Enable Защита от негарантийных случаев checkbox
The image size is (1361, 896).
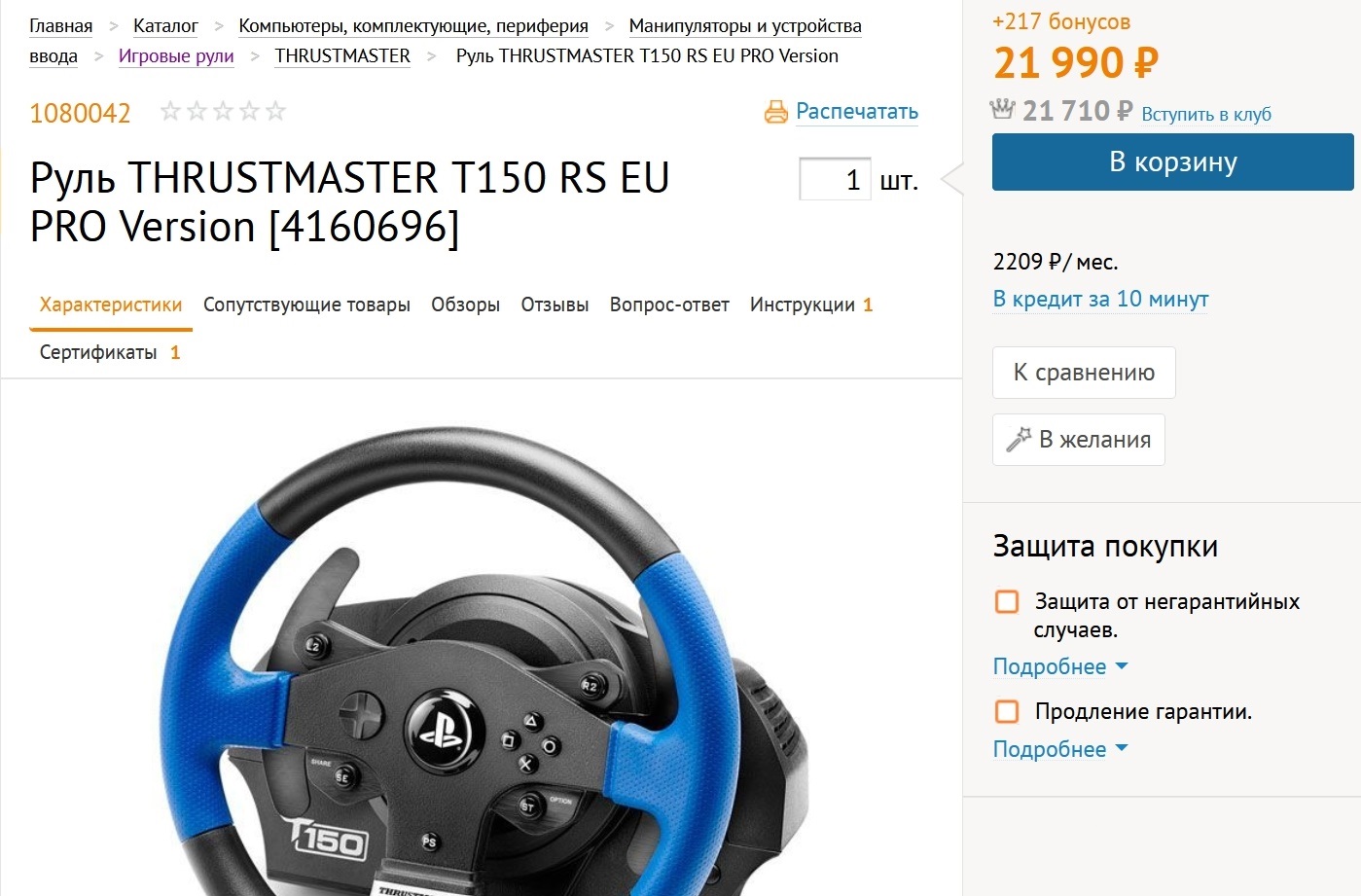coord(1007,601)
